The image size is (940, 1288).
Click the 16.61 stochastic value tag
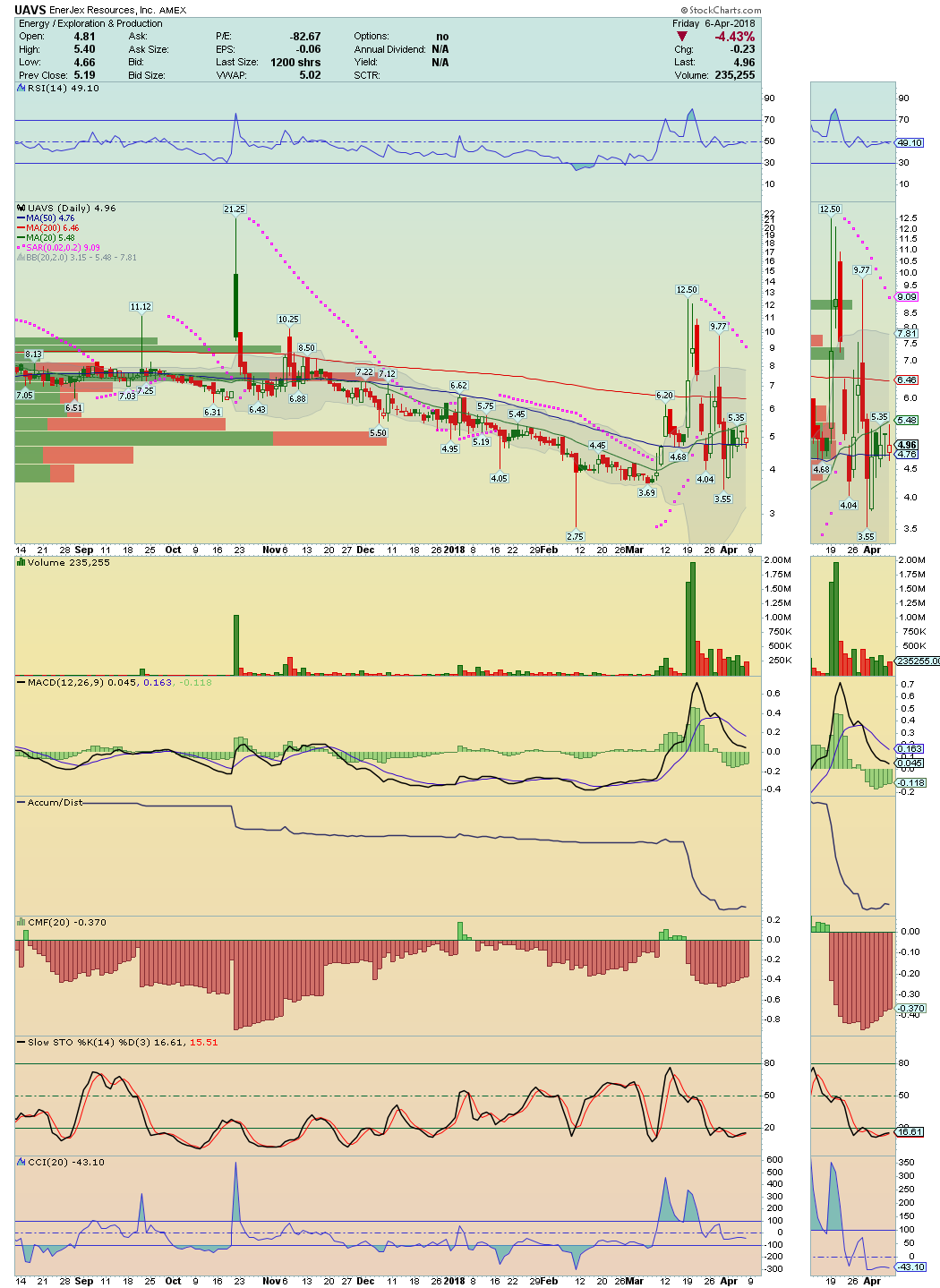point(910,1132)
